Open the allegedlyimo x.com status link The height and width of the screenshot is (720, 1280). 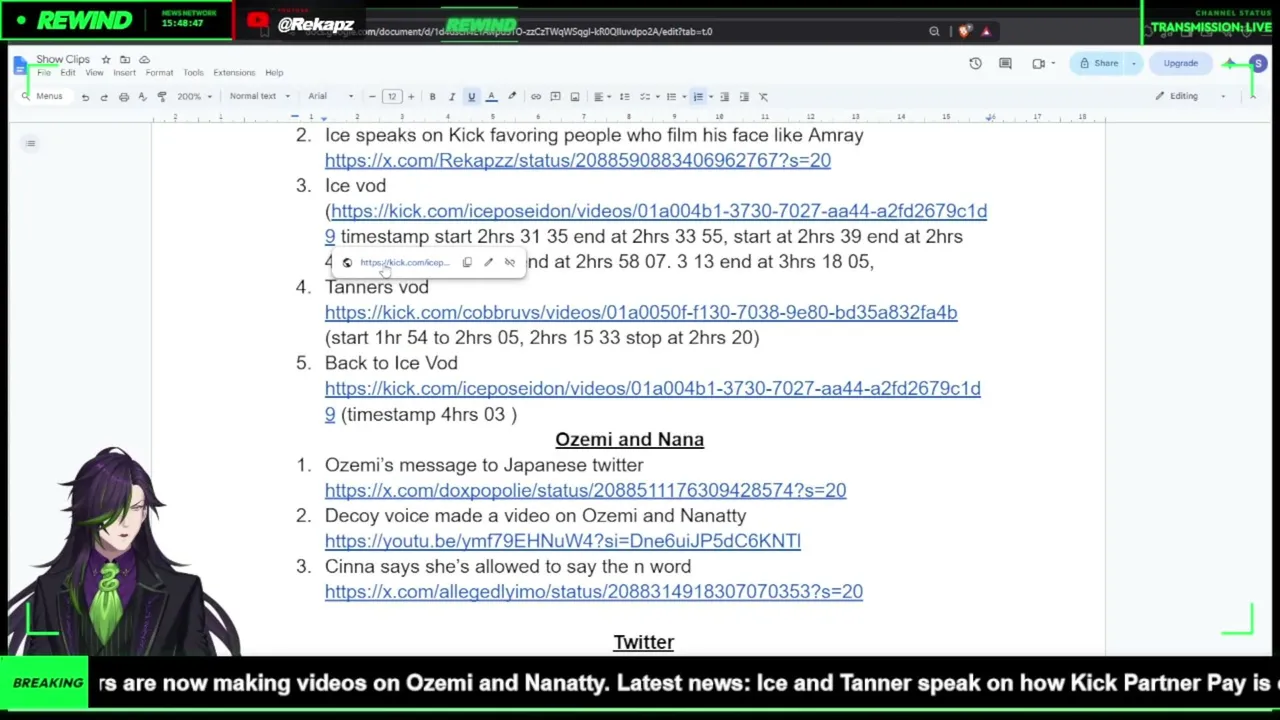coord(594,592)
